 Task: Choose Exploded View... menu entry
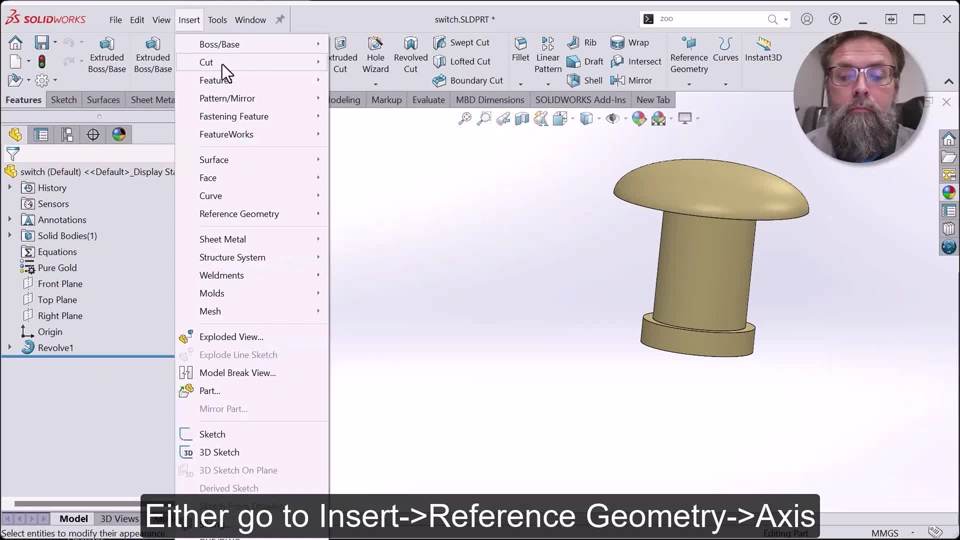(252, 336)
